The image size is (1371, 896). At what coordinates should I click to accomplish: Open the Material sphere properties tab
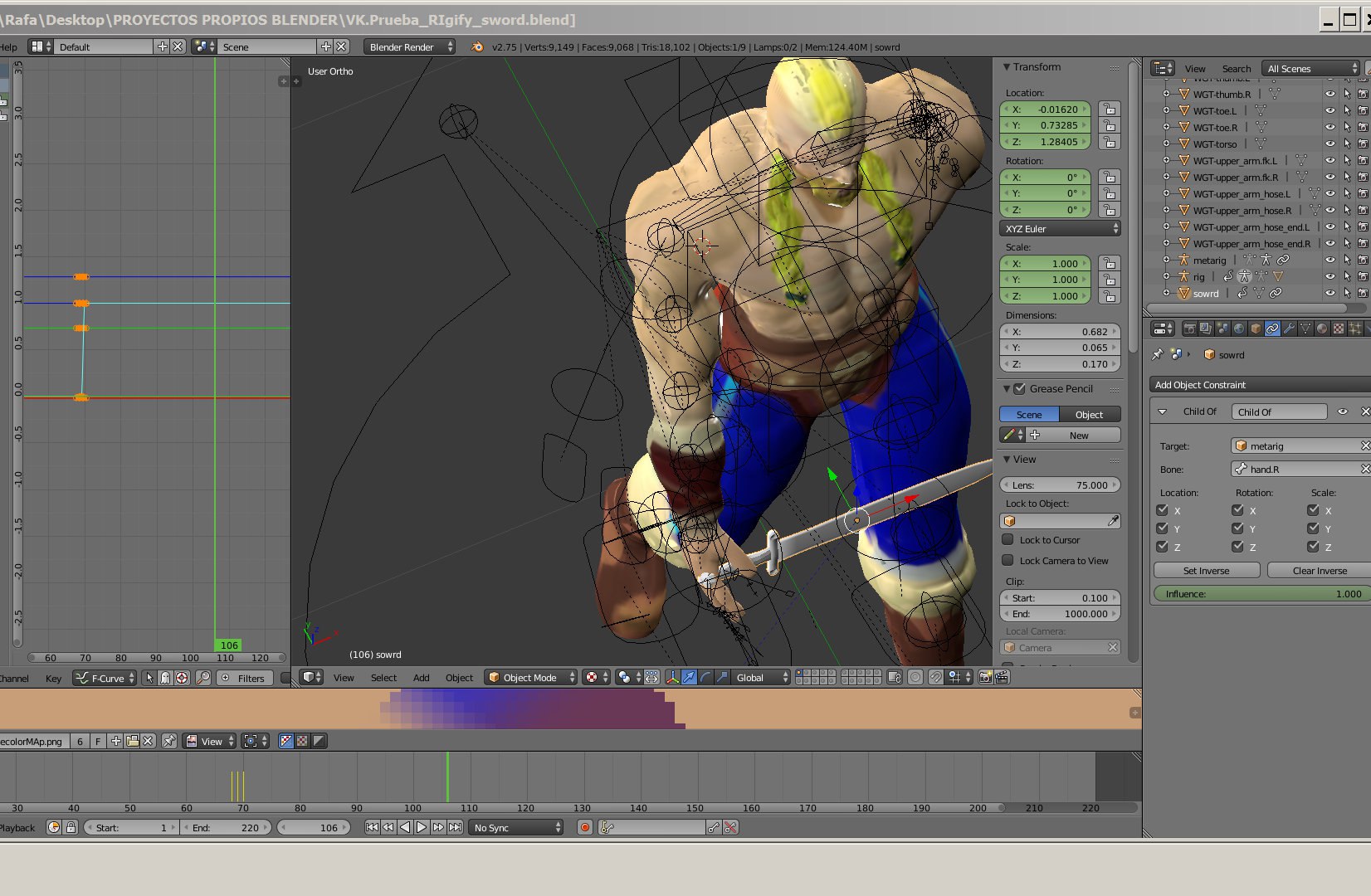click(1322, 329)
